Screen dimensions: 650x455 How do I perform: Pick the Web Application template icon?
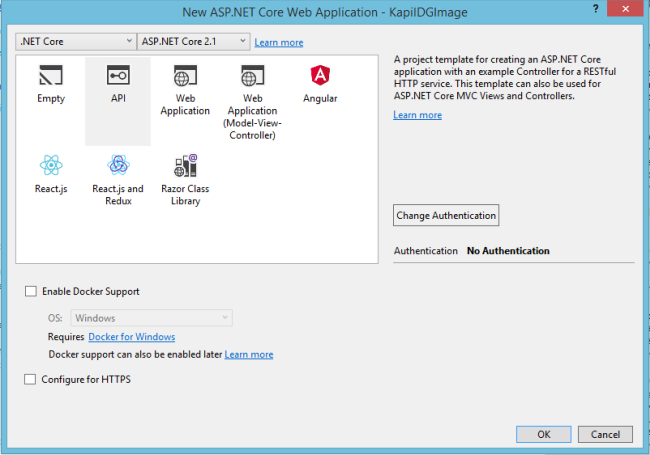point(185,75)
